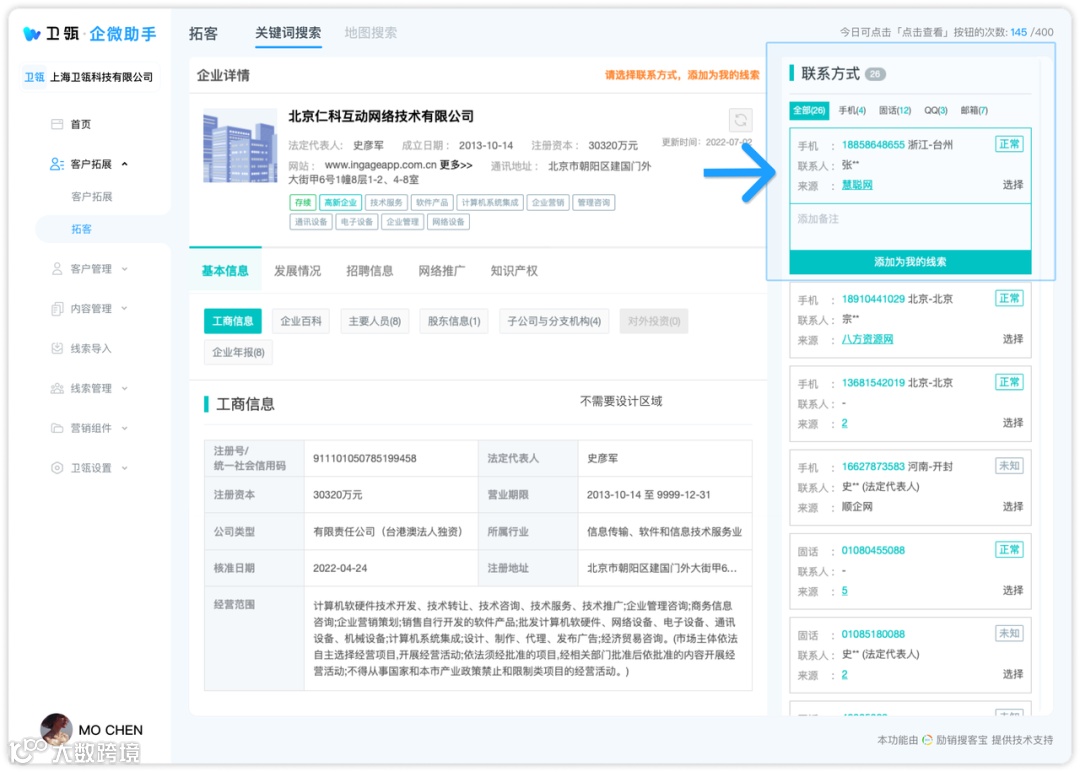Expand the 客户管理 menu chevron
The width and height of the screenshot is (1080, 772).
125,269
